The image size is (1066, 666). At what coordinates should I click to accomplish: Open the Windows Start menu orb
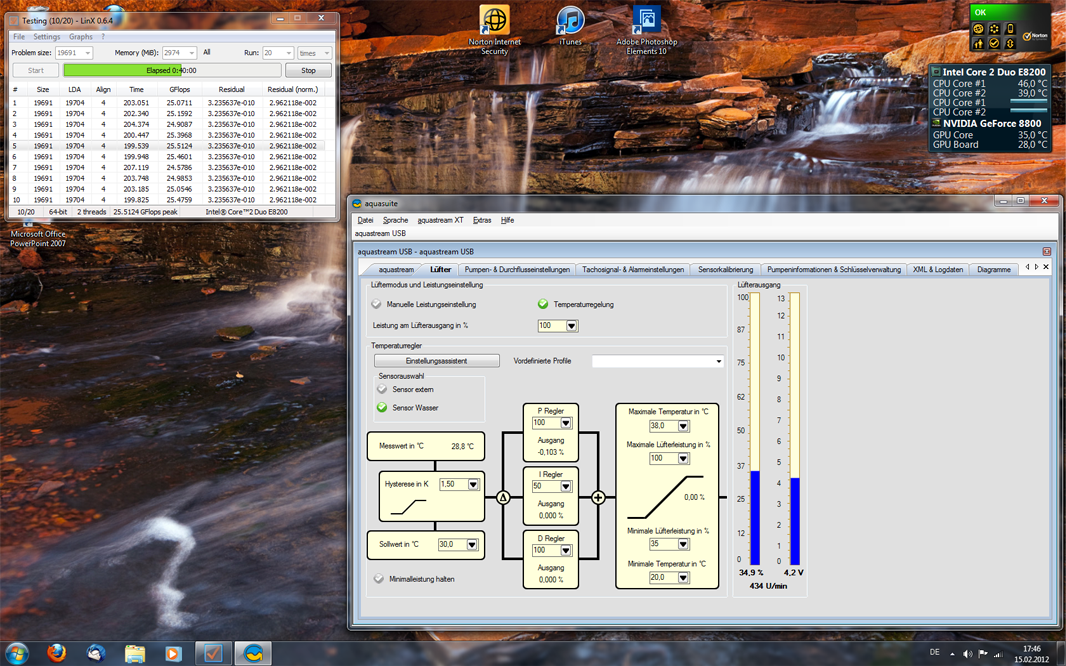(x=17, y=653)
